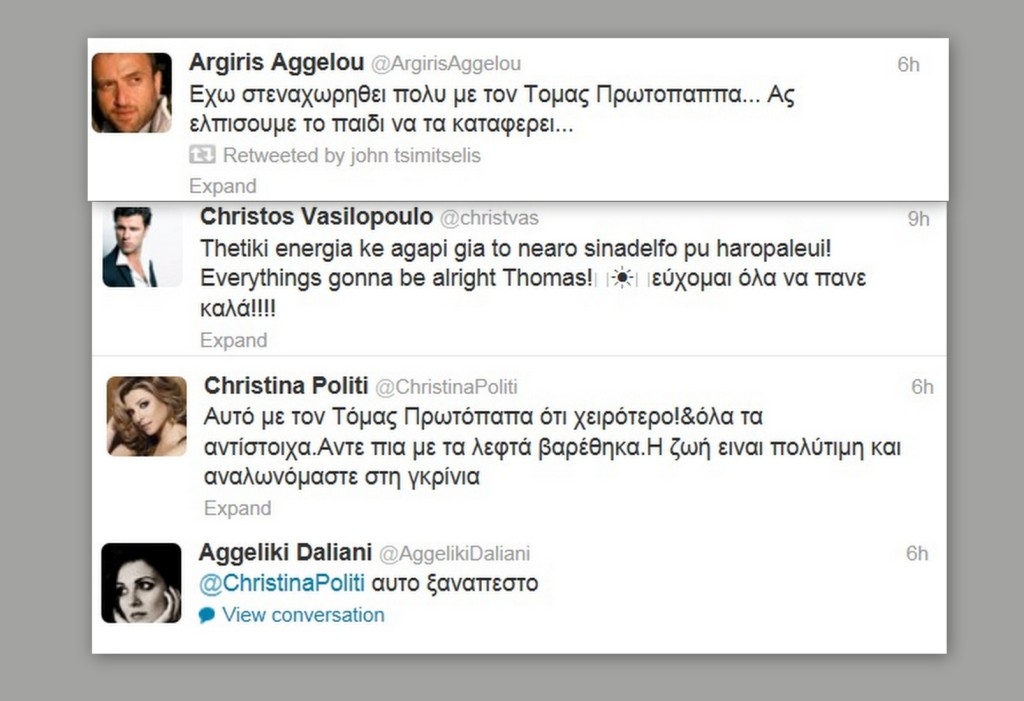The width and height of the screenshot is (1024, 701).
Task: Click the sun emoji in Christos' tweet
Action: 623,278
